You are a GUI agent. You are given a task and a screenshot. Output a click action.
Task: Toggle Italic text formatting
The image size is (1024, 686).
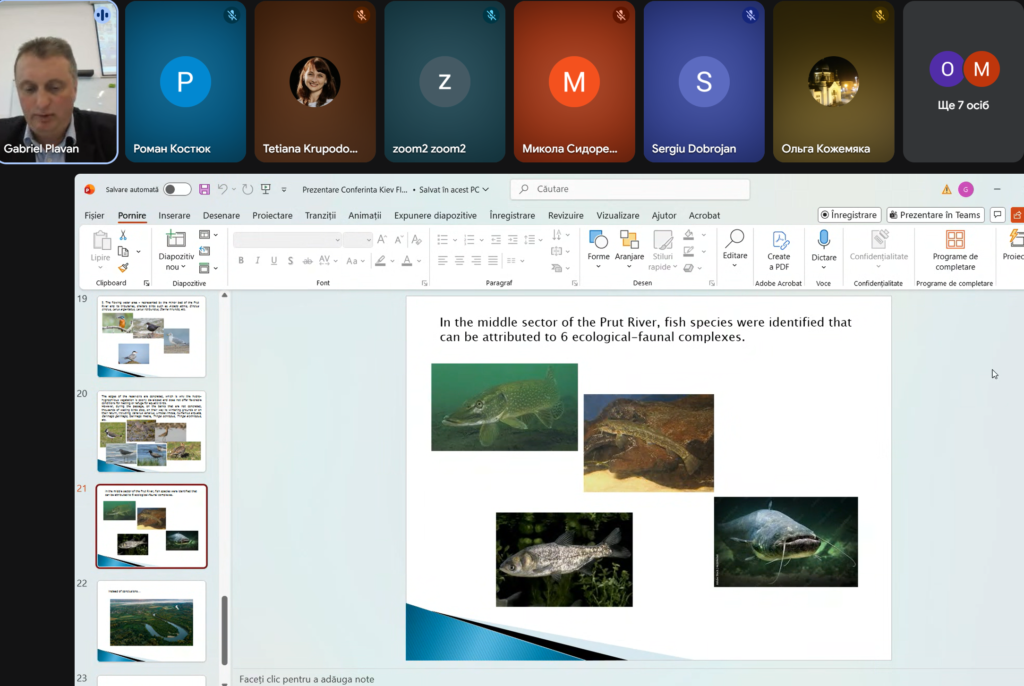click(x=259, y=261)
